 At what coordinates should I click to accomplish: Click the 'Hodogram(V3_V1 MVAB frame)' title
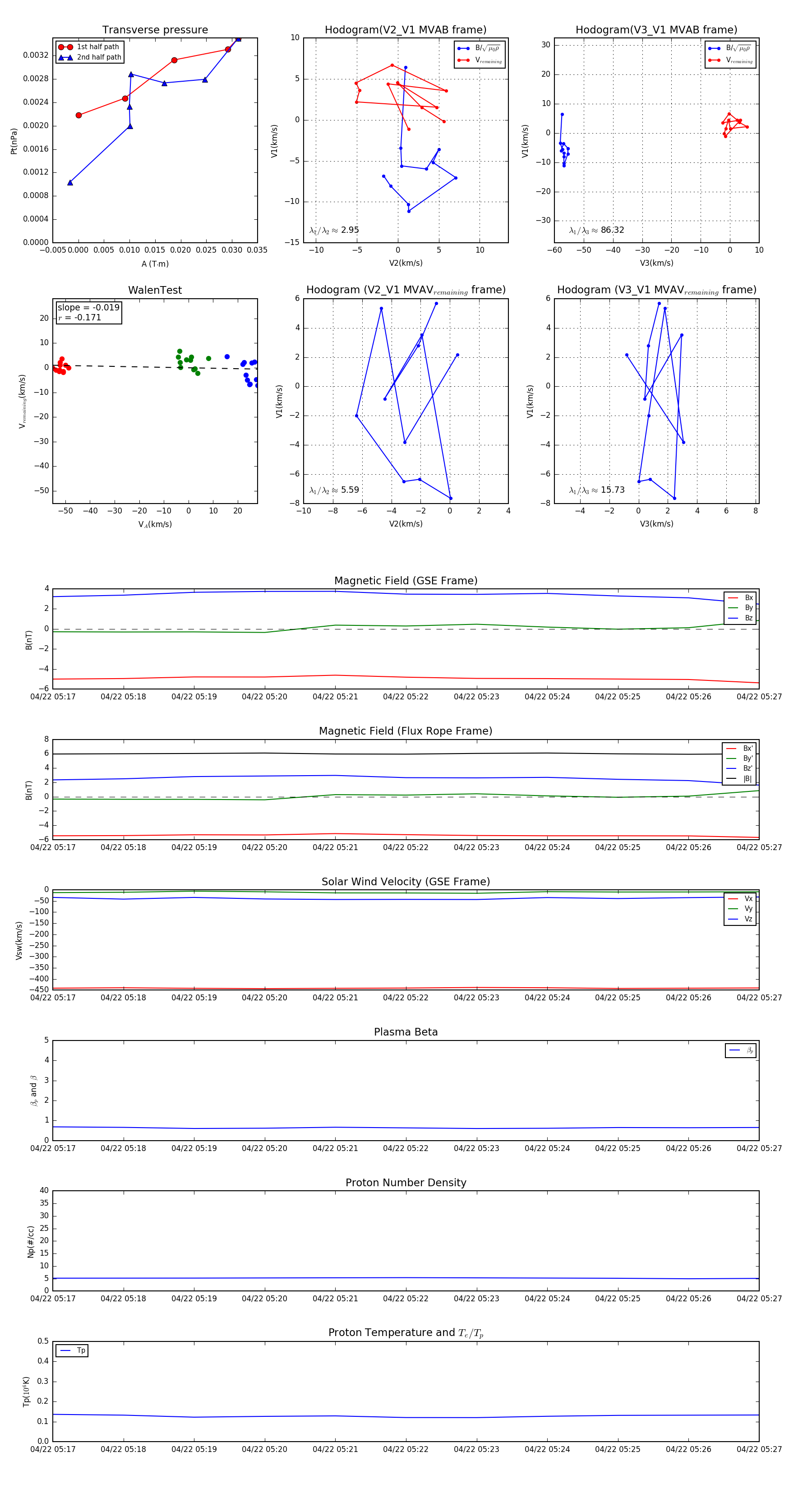tap(656, 30)
